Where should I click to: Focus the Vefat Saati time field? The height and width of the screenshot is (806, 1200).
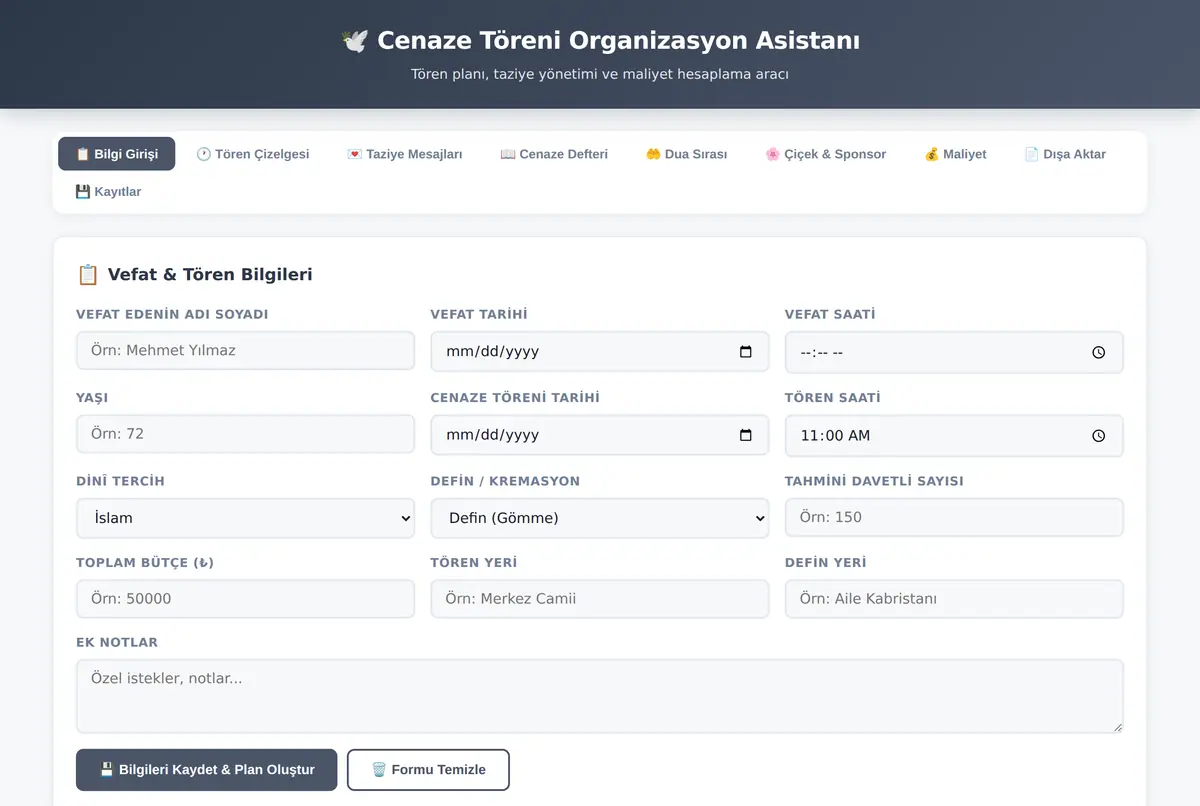click(954, 352)
